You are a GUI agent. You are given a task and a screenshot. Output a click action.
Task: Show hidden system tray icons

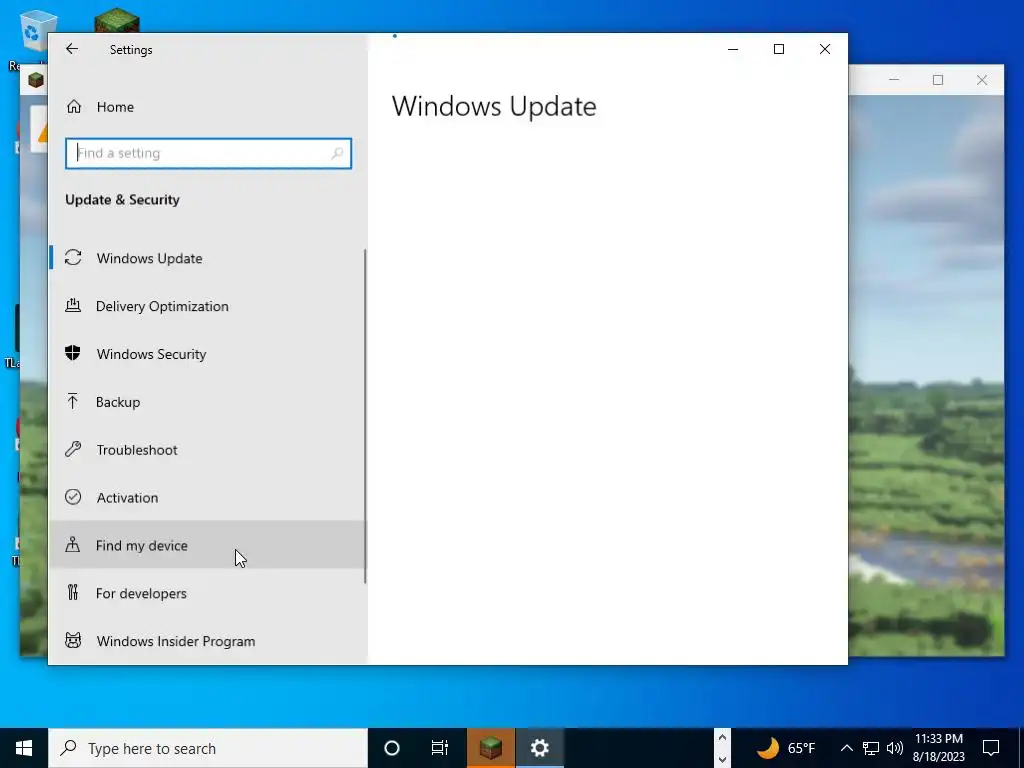click(846, 748)
